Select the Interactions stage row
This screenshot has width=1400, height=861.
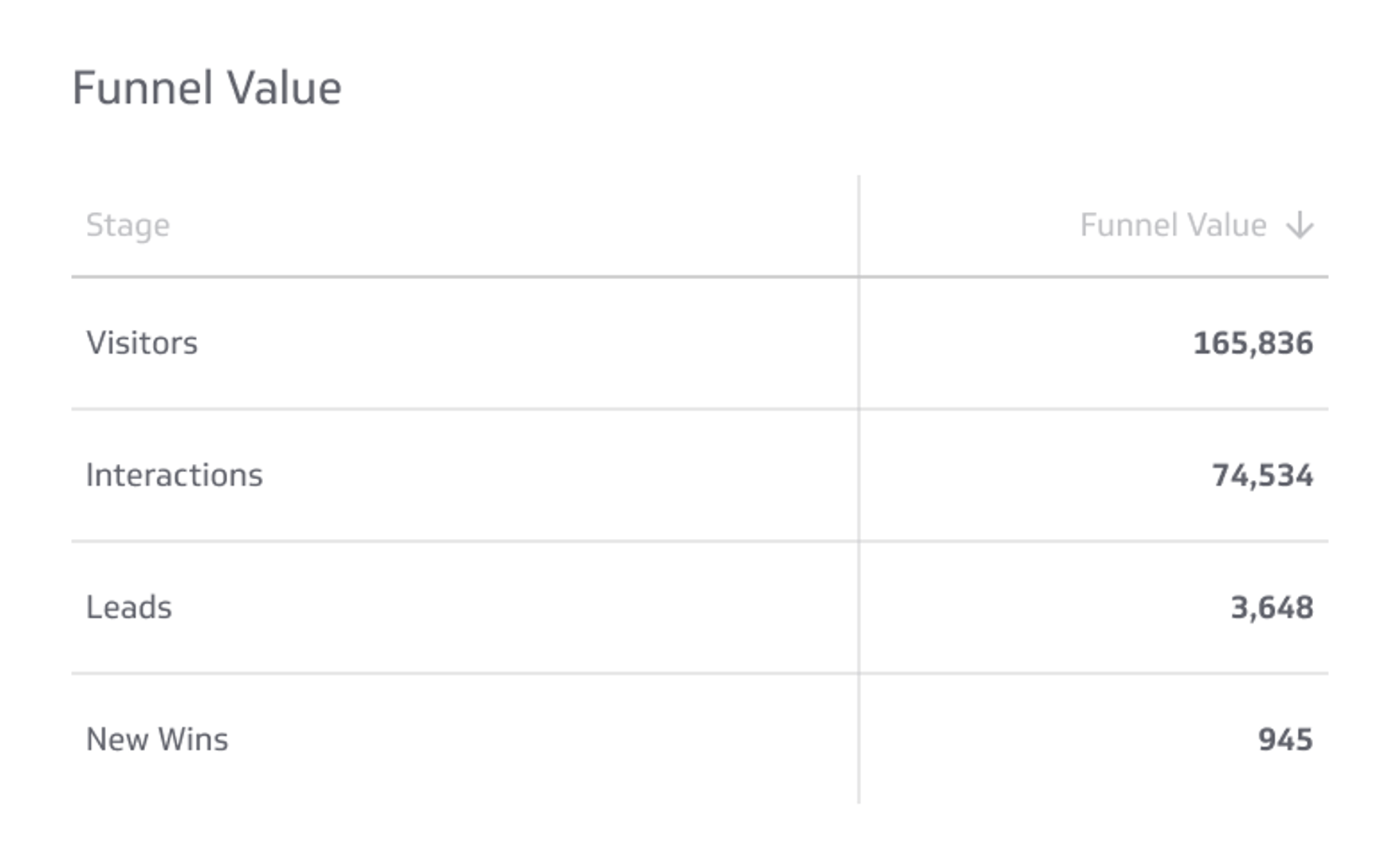(478, 474)
